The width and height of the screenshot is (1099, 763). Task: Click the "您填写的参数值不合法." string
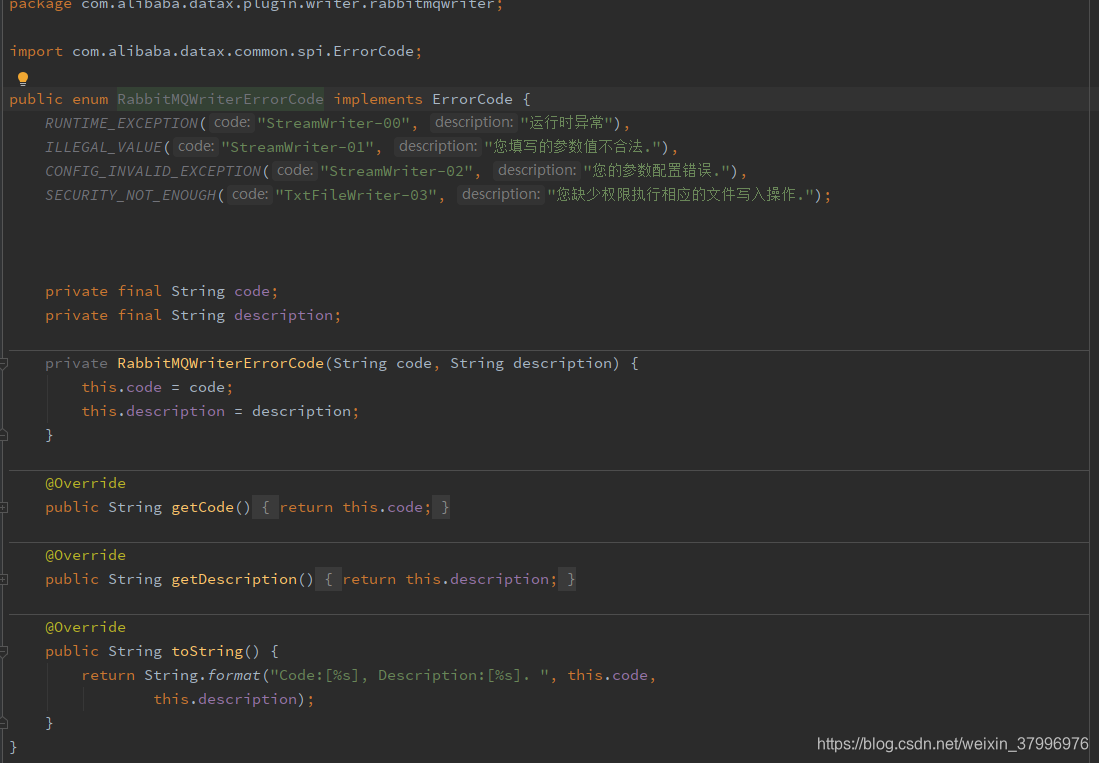pyautogui.click(x=572, y=147)
